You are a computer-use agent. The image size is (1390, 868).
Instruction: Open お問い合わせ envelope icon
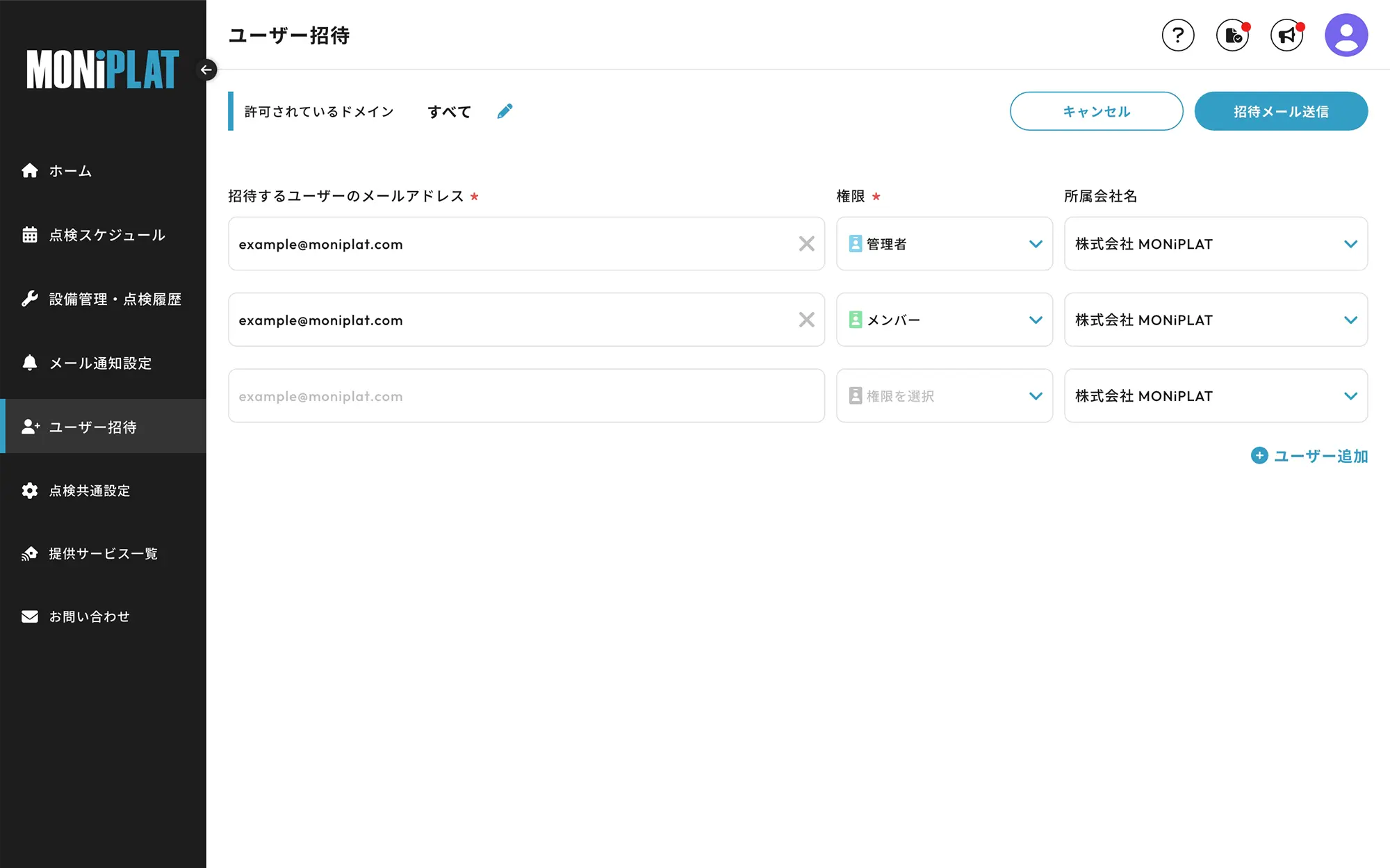[30, 616]
